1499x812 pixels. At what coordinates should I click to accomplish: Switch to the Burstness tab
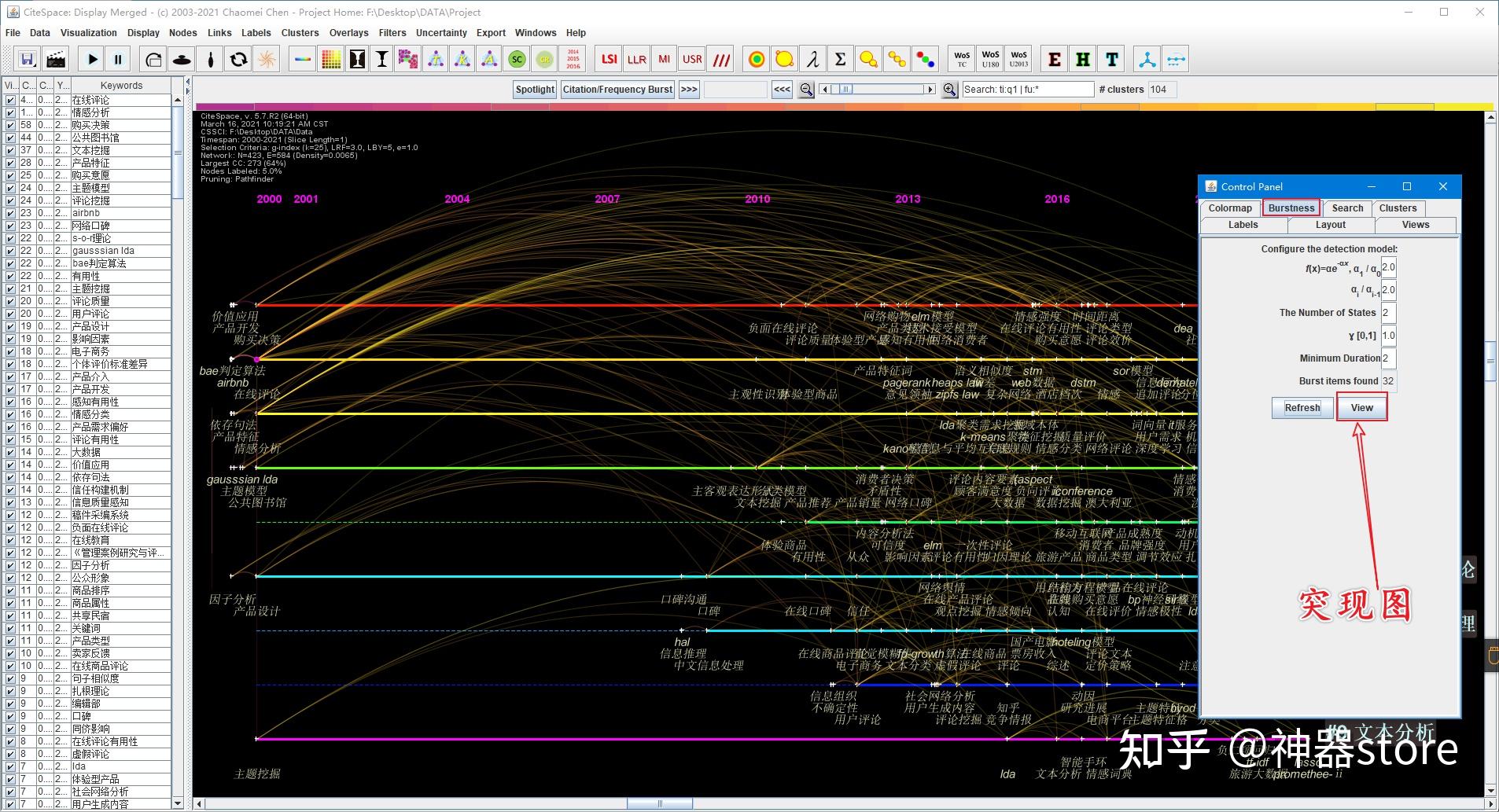1291,208
